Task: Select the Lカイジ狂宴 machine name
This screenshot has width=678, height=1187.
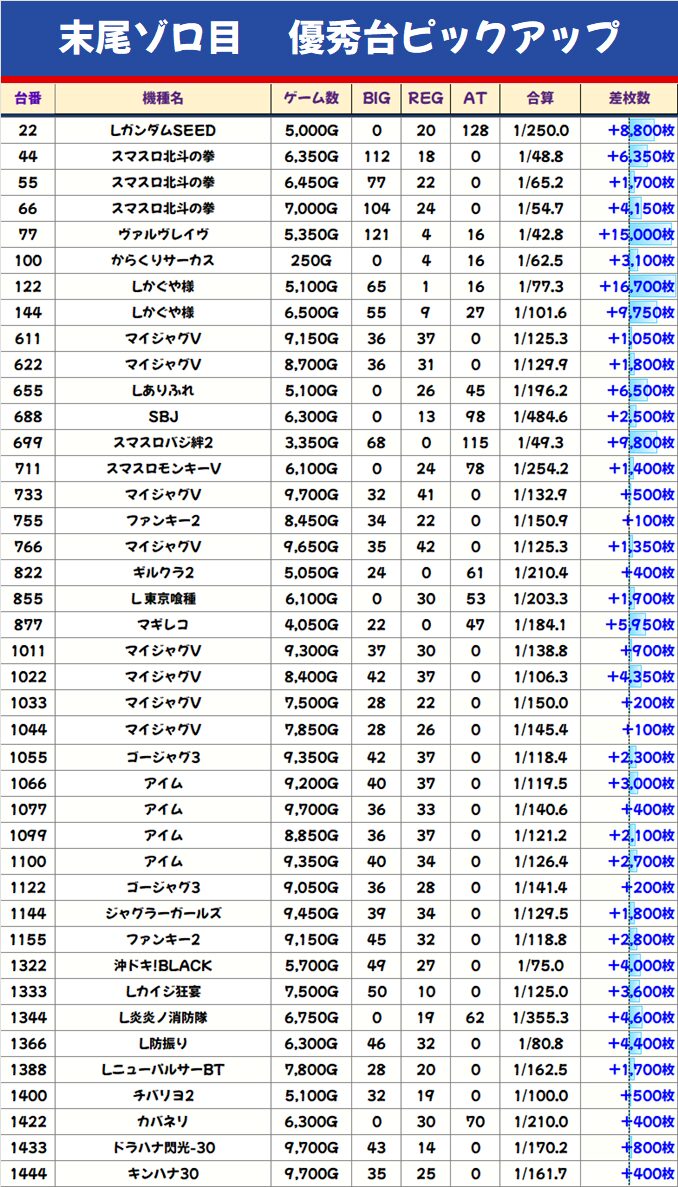Action: pyautogui.click(x=163, y=991)
